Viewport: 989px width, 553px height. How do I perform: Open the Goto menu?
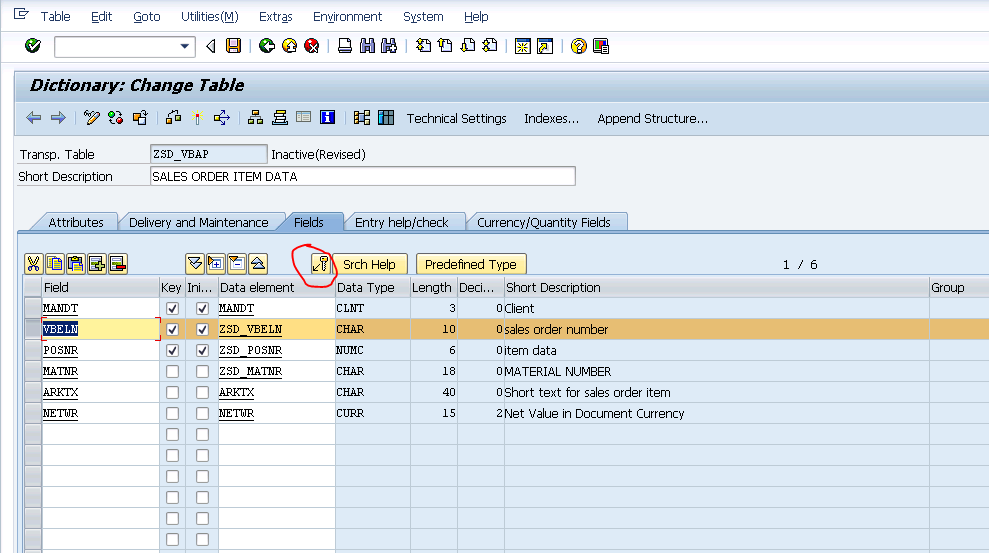tap(146, 16)
